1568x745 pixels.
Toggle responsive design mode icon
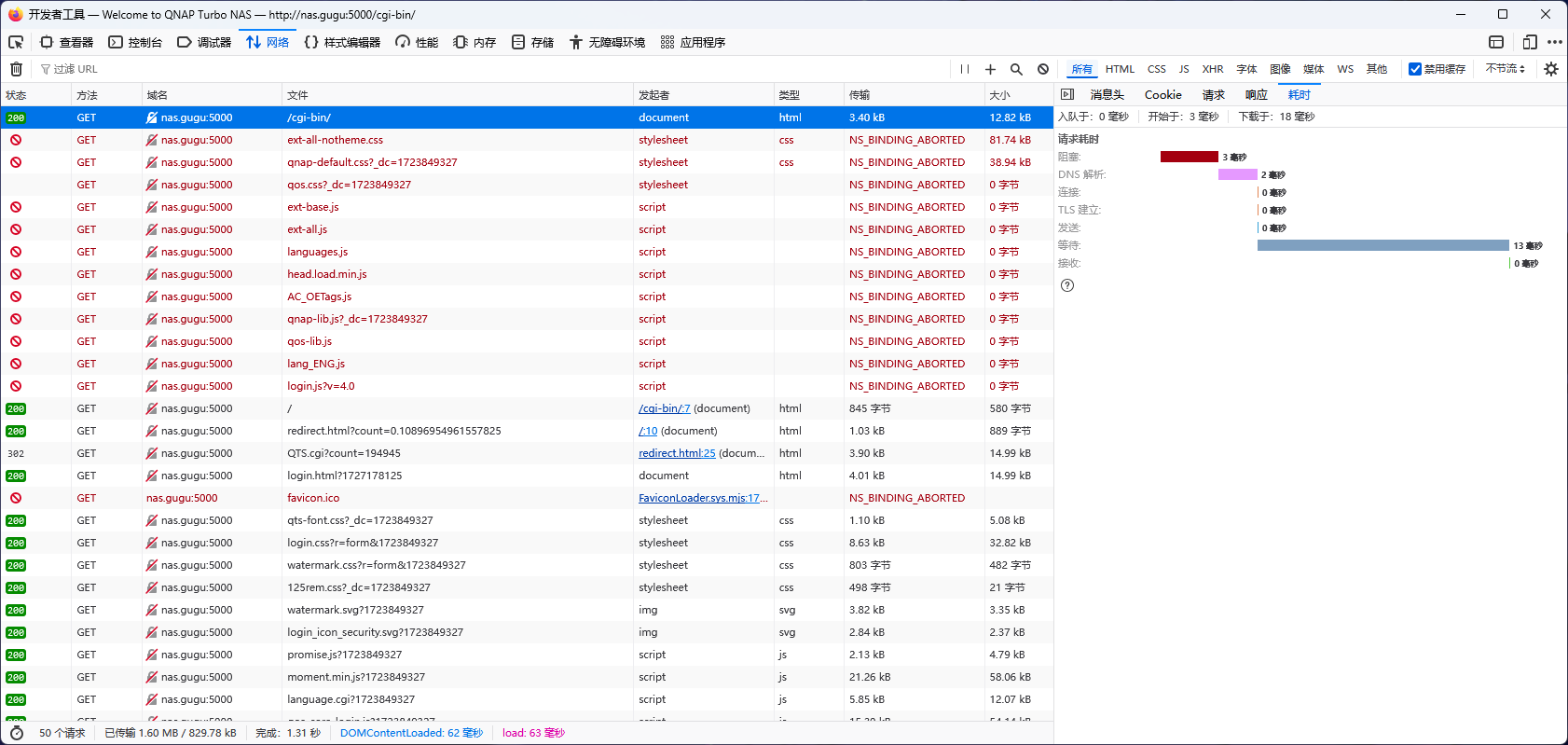pos(1530,42)
